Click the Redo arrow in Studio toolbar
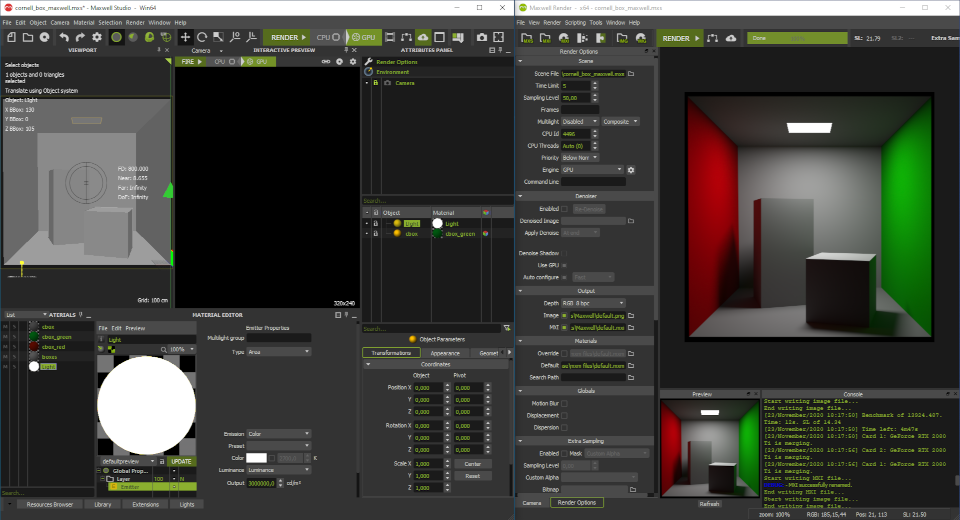Viewport: 960px width, 520px height. (x=80, y=37)
